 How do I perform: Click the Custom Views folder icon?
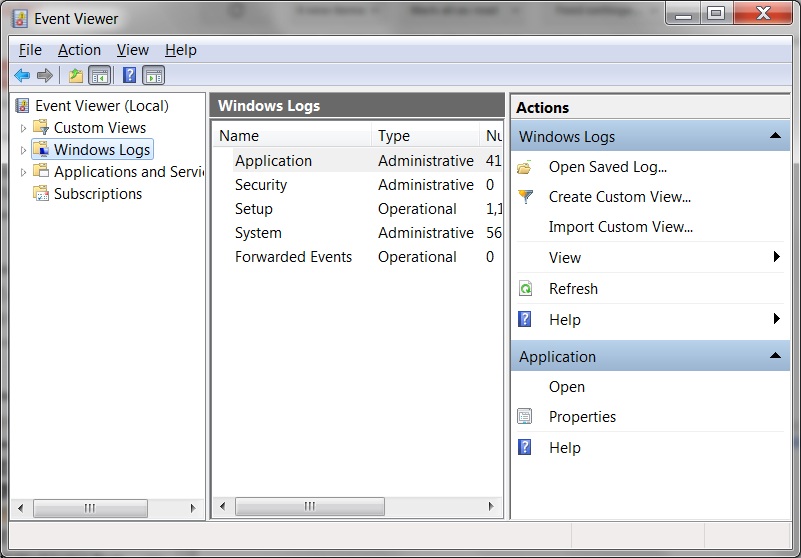click(x=41, y=127)
